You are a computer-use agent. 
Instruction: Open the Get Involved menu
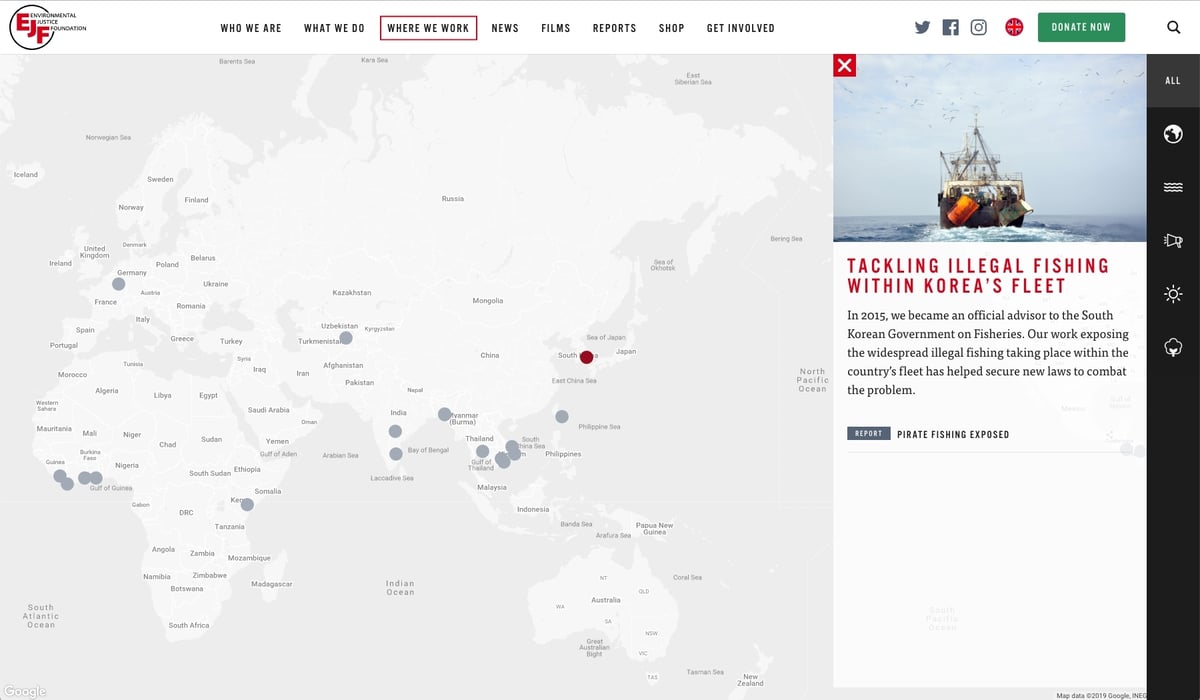click(x=741, y=28)
